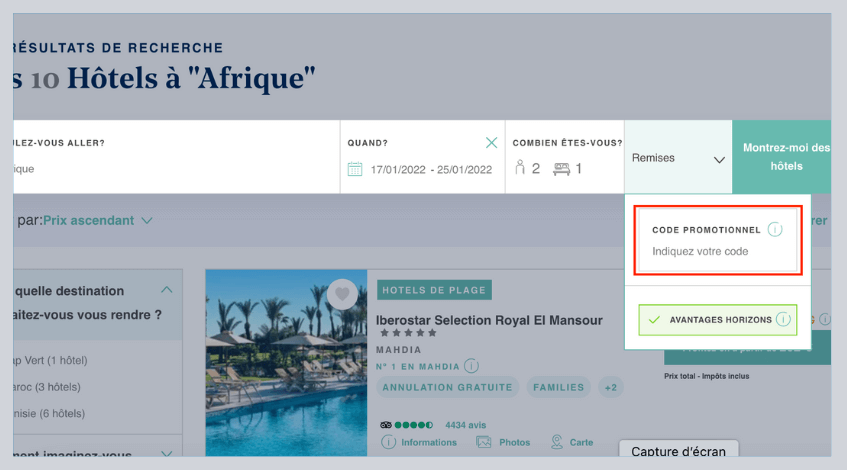Screen dimensions: 847x470
Task: Expand the +2 additional tags
Action: 609,387
